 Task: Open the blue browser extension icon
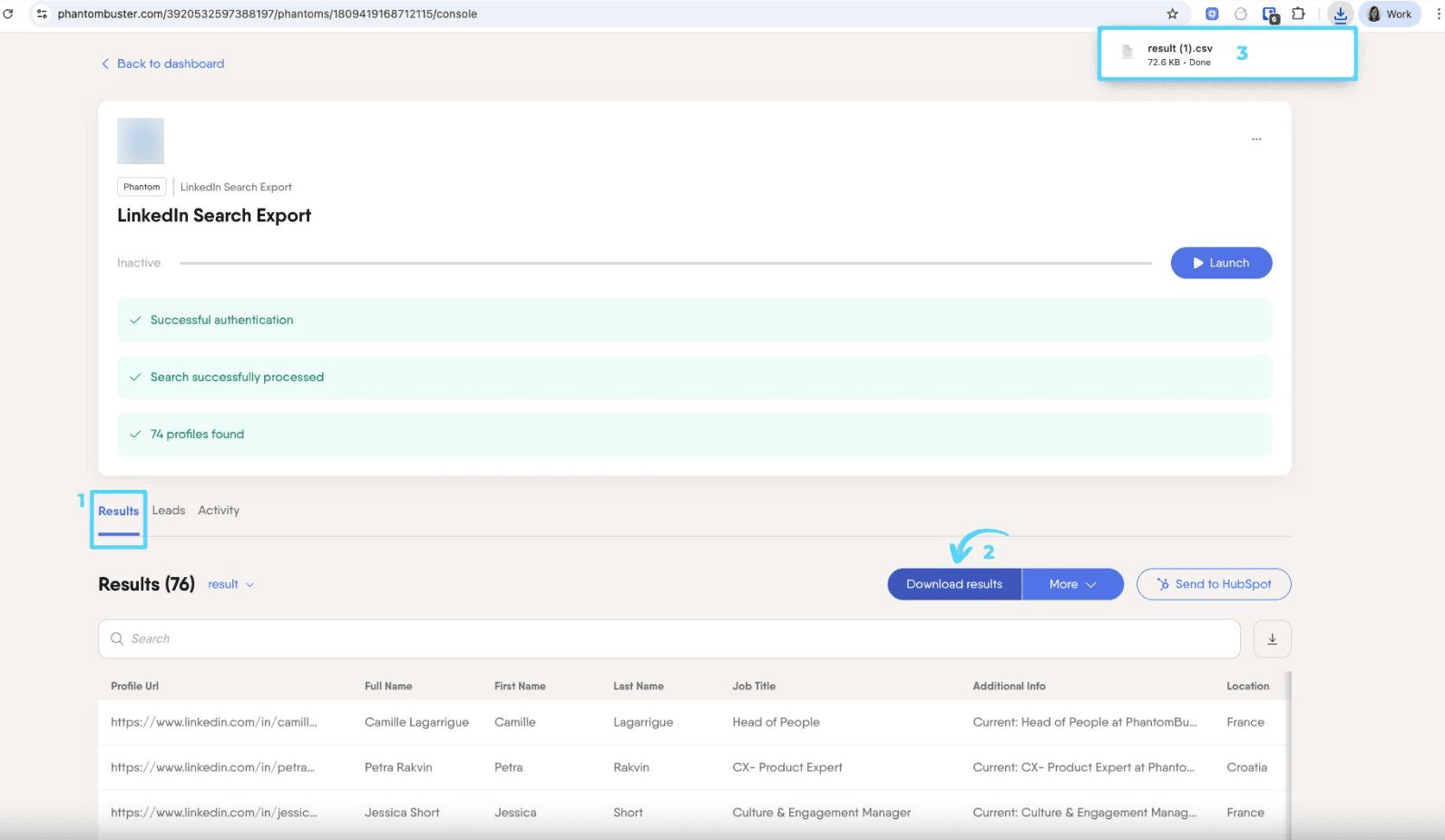coord(1212,14)
